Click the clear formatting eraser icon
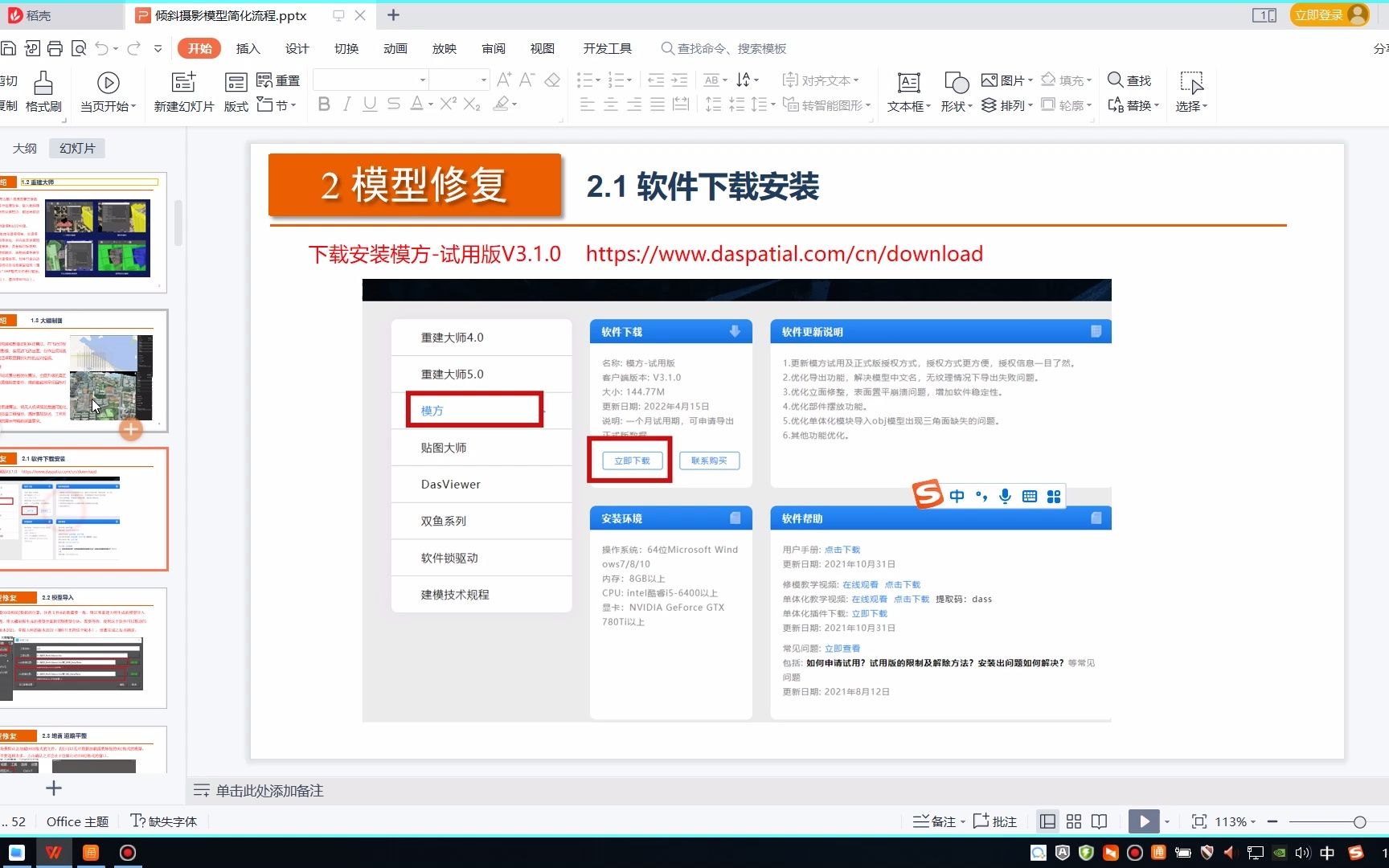 click(552, 80)
